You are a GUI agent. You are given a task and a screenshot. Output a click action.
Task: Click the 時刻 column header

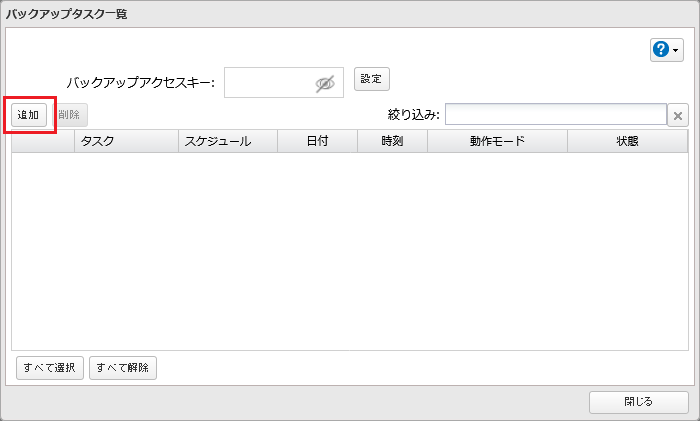392,141
